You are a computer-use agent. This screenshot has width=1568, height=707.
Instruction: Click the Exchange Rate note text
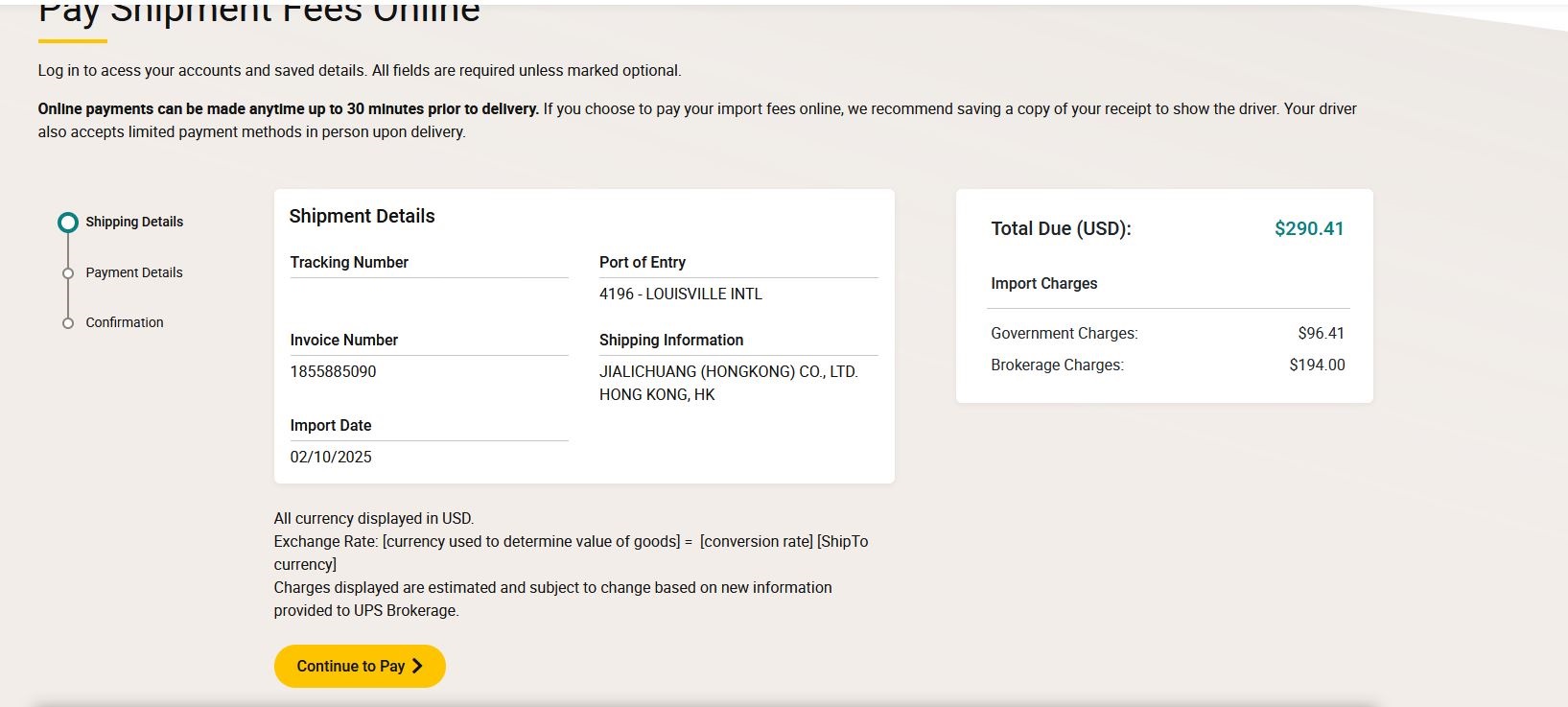571,541
